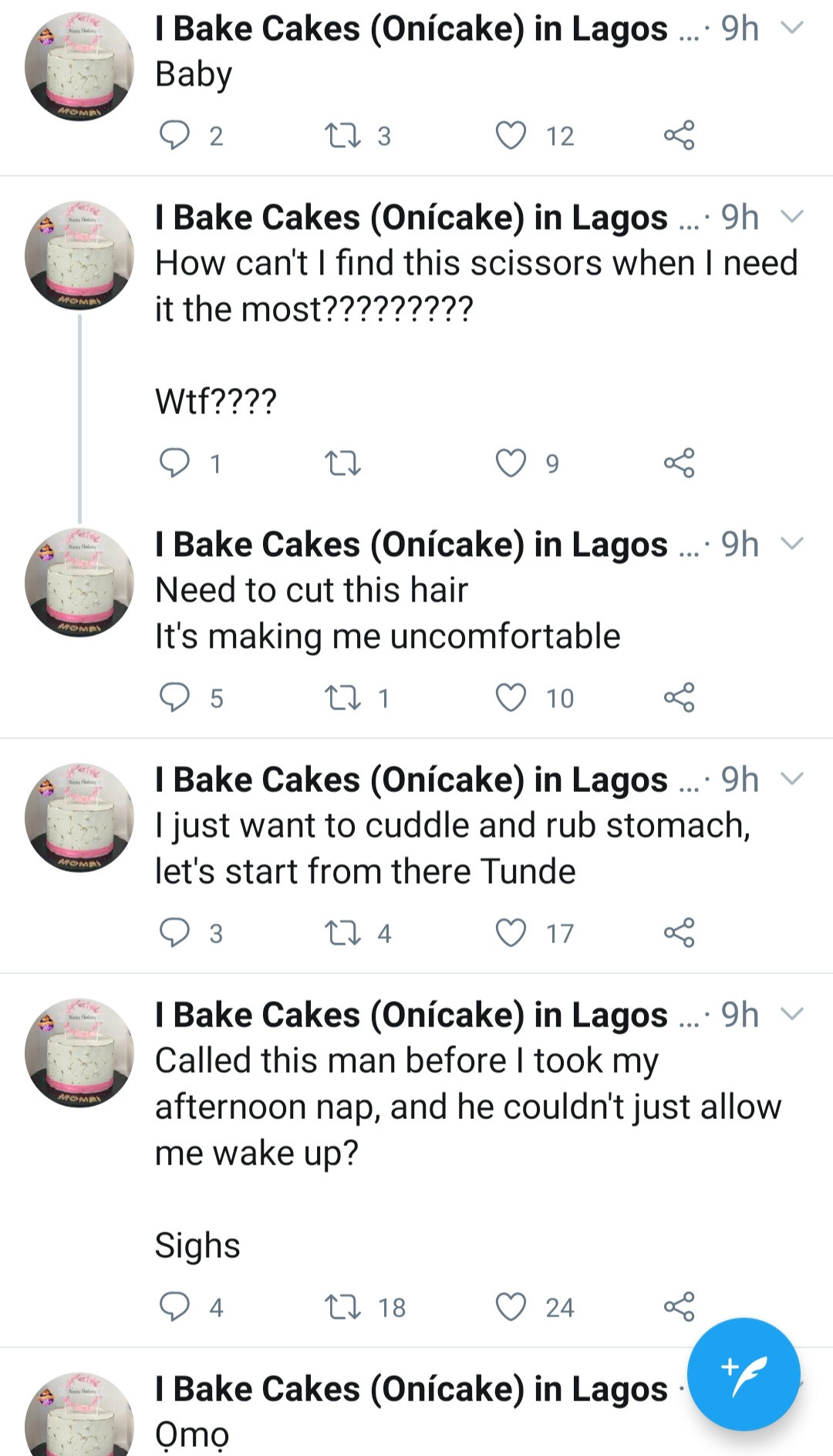Reply to the "Baby" tweet
This screenshot has height=1456, width=833.
click(174, 136)
